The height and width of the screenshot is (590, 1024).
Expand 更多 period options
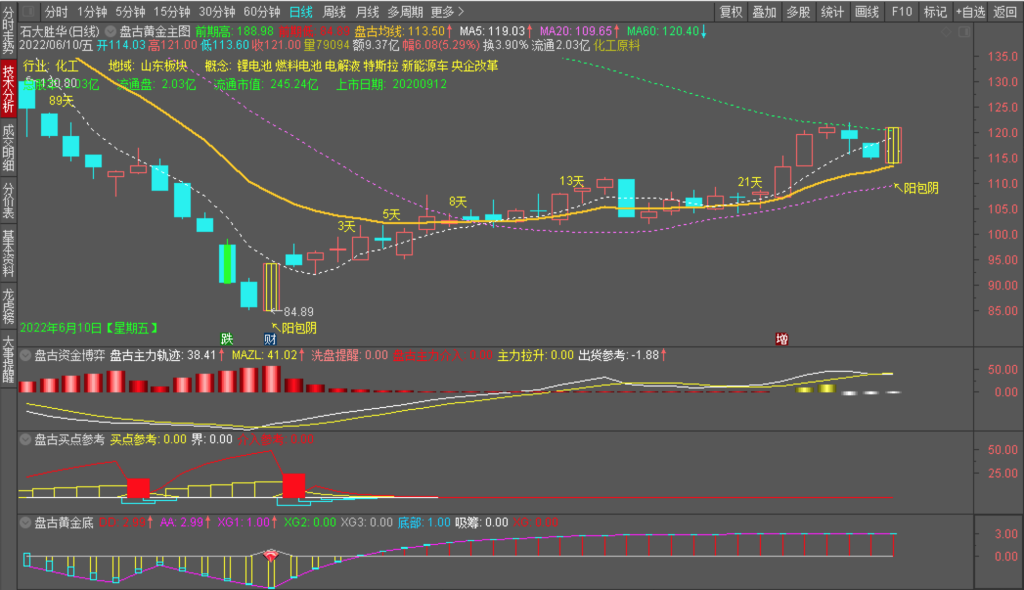(447, 12)
